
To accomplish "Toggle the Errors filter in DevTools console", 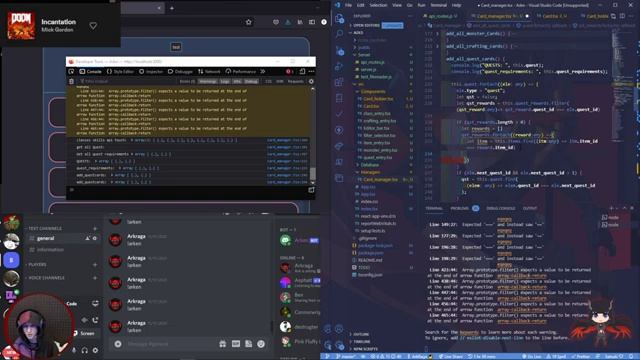I will [188, 81].
